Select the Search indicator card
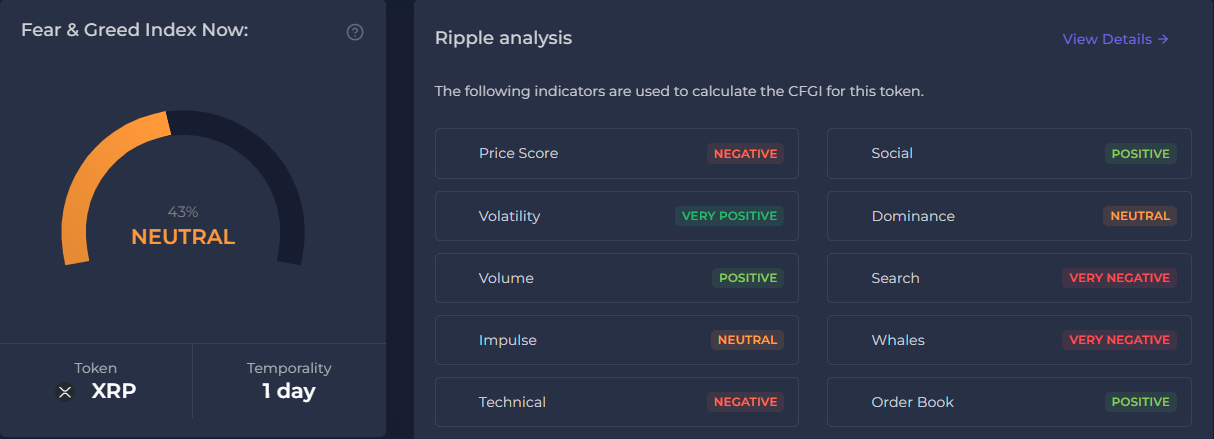The height and width of the screenshot is (439, 1214). [1008, 278]
